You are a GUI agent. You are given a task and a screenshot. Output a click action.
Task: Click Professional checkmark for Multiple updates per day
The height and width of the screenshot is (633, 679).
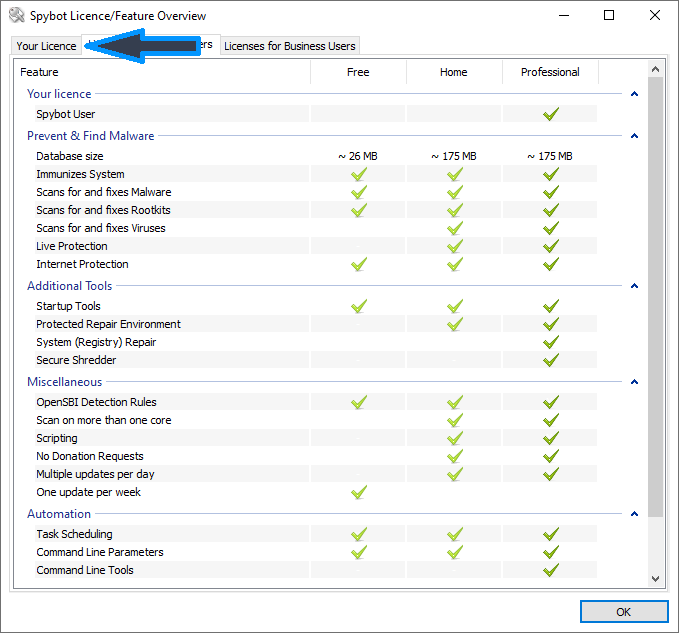551,474
